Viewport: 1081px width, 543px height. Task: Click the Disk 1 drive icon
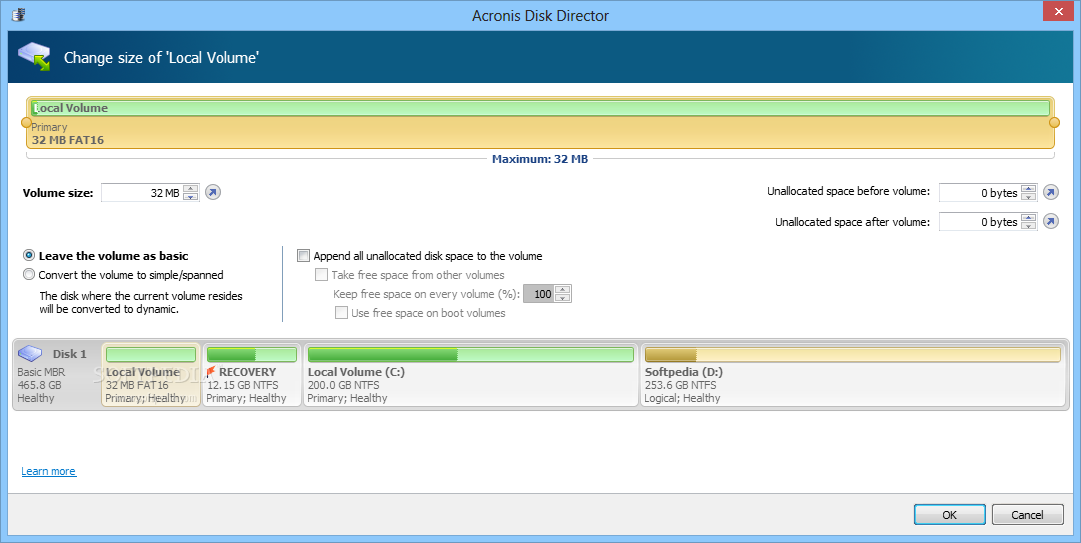click(x=30, y=354)
